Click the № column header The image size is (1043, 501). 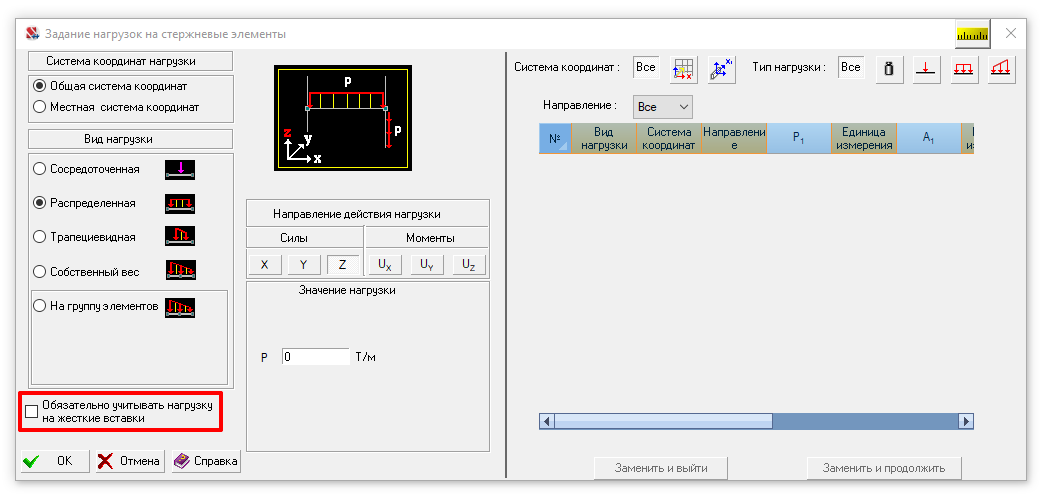click(555, 138)
